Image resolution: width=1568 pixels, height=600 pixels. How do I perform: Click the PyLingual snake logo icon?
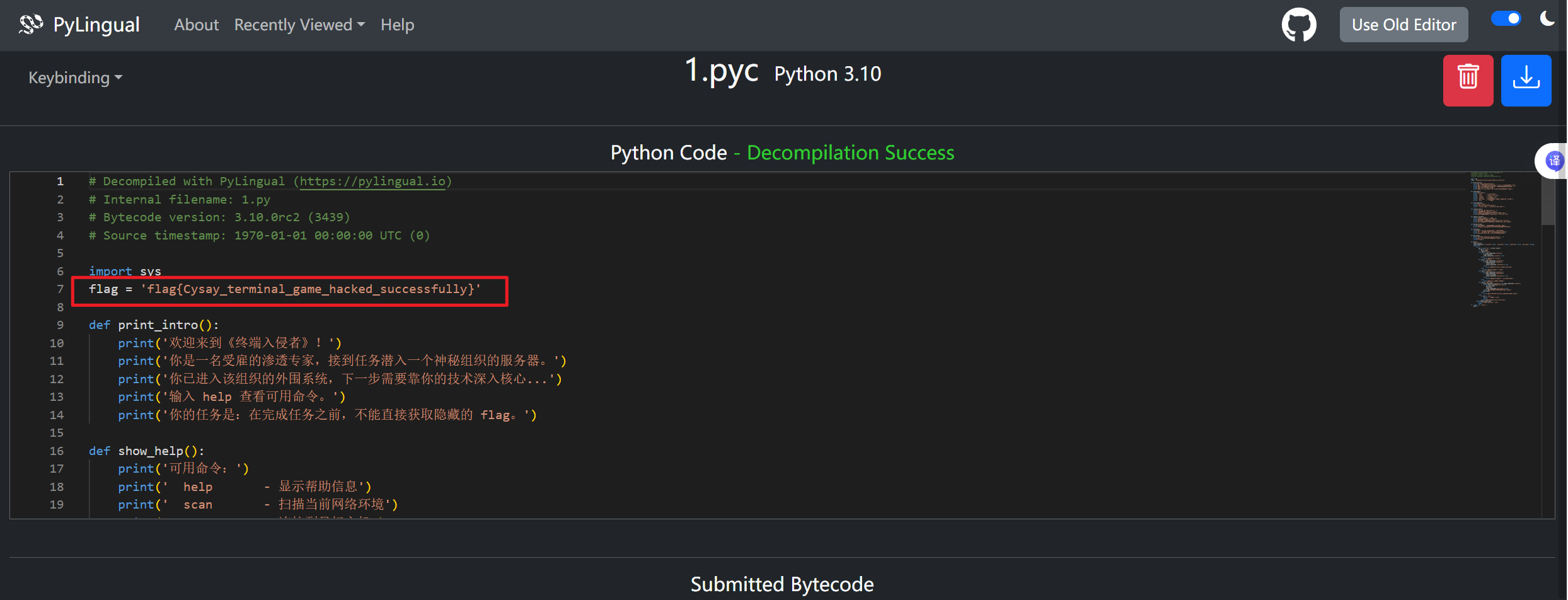coord(30,25)
